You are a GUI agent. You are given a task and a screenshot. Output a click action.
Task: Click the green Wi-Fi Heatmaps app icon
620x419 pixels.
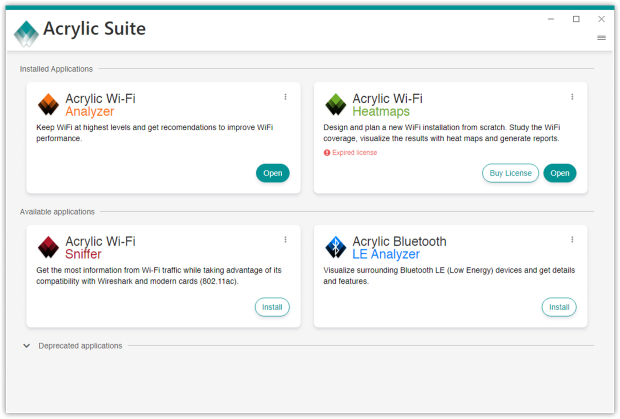(x=336, y=104)
